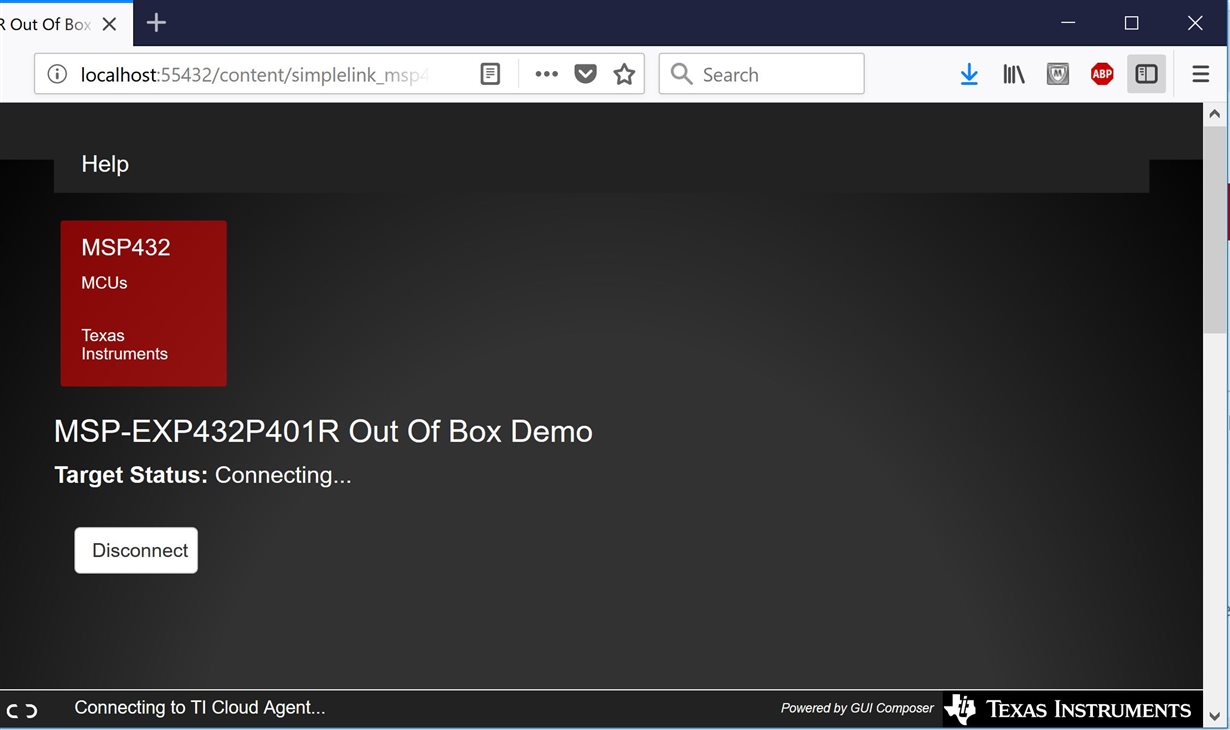Close the Firefox window
1230x730 pixels.
pos(1195,23)
